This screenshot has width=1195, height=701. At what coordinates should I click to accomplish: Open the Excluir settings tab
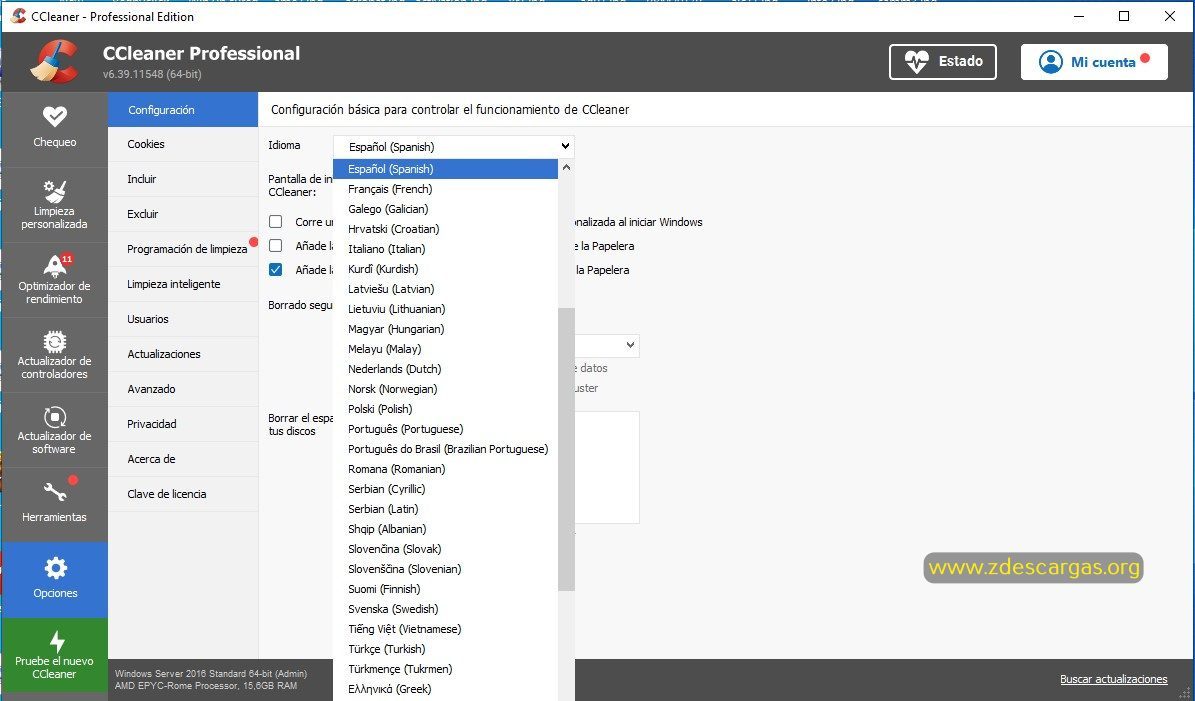[183, 214]
